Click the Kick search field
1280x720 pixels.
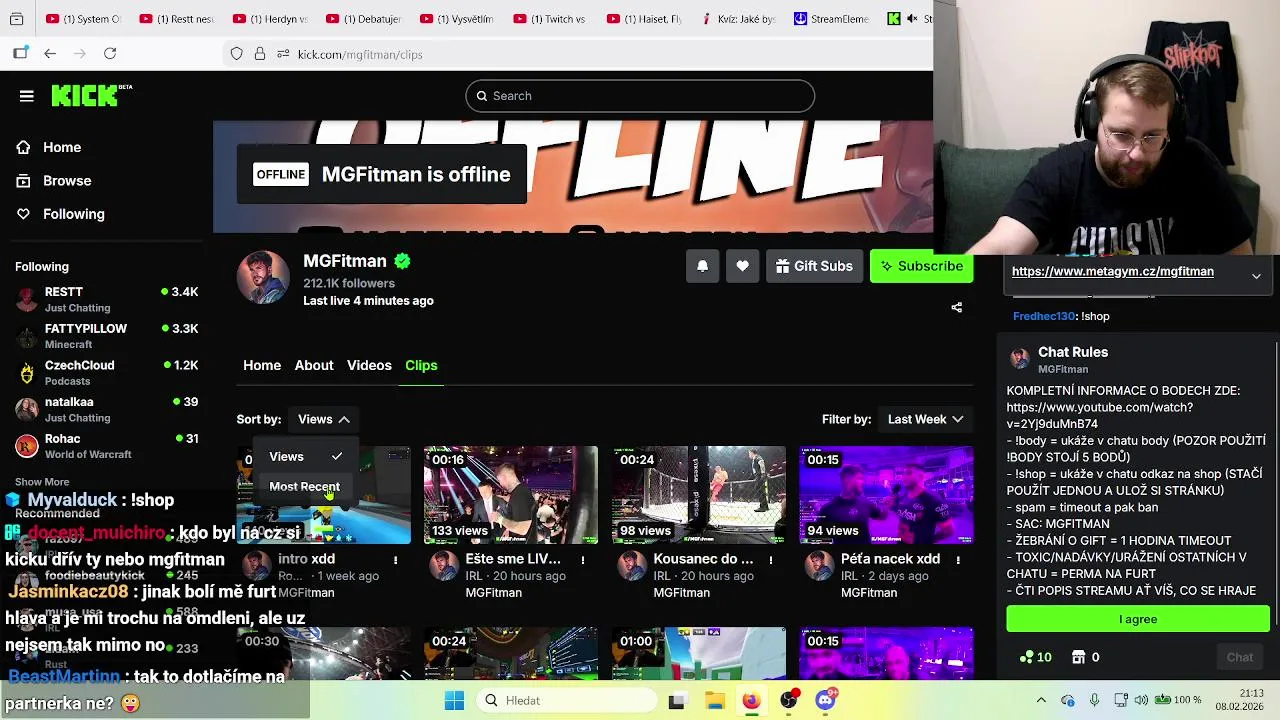[x=640, y=96]
